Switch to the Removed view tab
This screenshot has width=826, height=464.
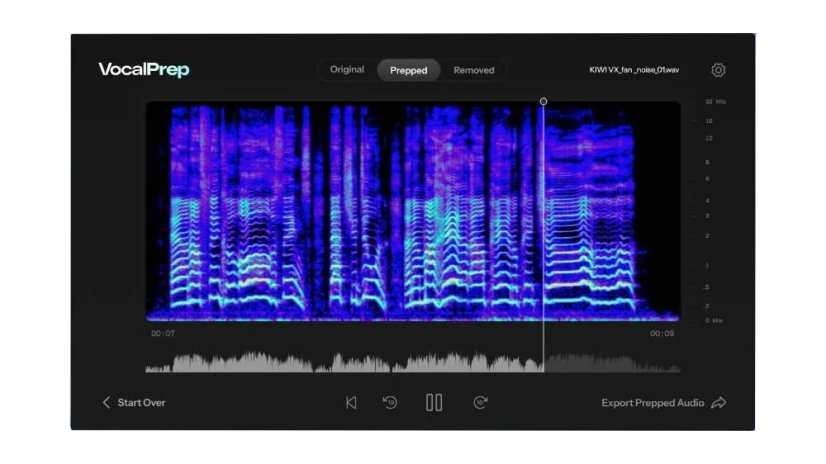coord(474,70)
